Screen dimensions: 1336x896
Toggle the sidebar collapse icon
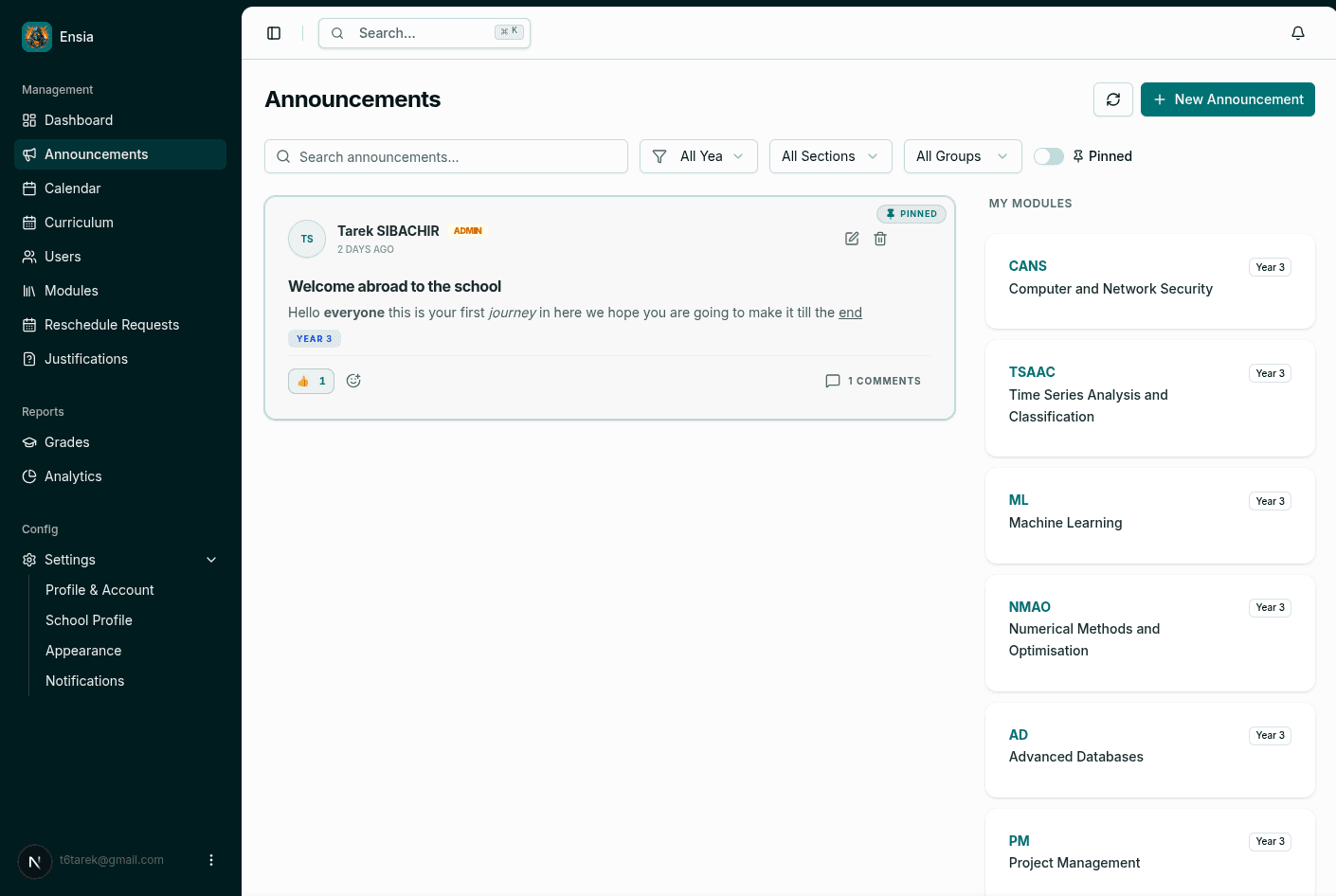click(274, 32)
